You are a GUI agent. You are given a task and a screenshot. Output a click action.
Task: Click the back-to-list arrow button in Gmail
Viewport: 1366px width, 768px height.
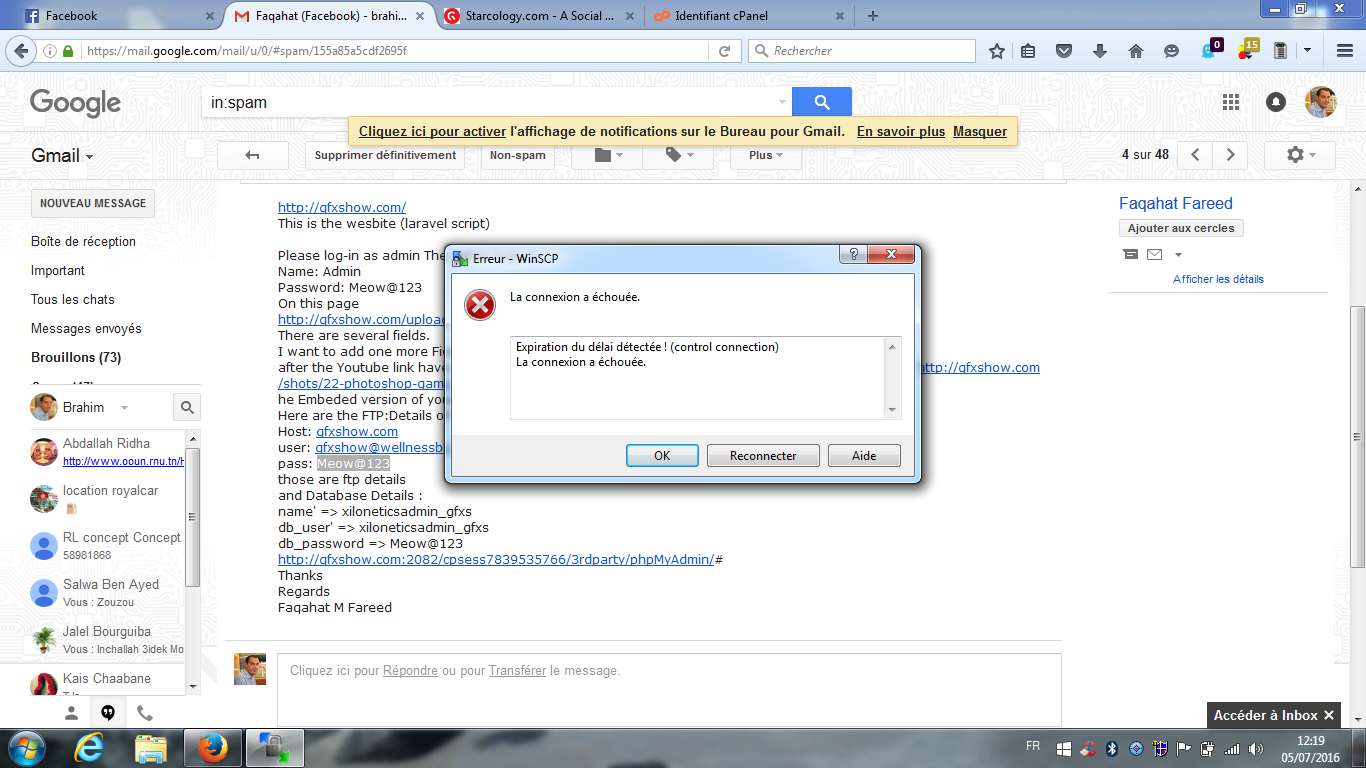[253, 155]
